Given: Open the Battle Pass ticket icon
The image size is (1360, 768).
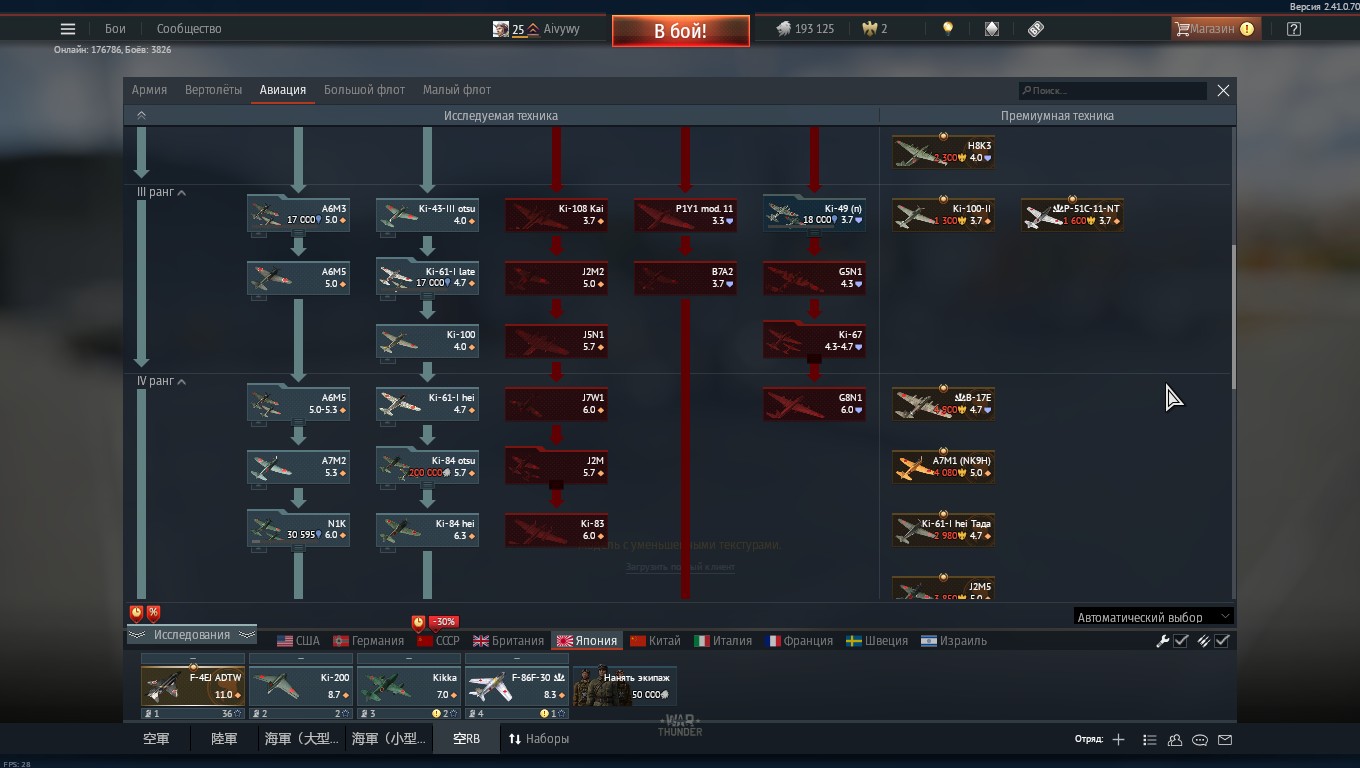Looking at the screenshot, I should (x=1036, y=29).
